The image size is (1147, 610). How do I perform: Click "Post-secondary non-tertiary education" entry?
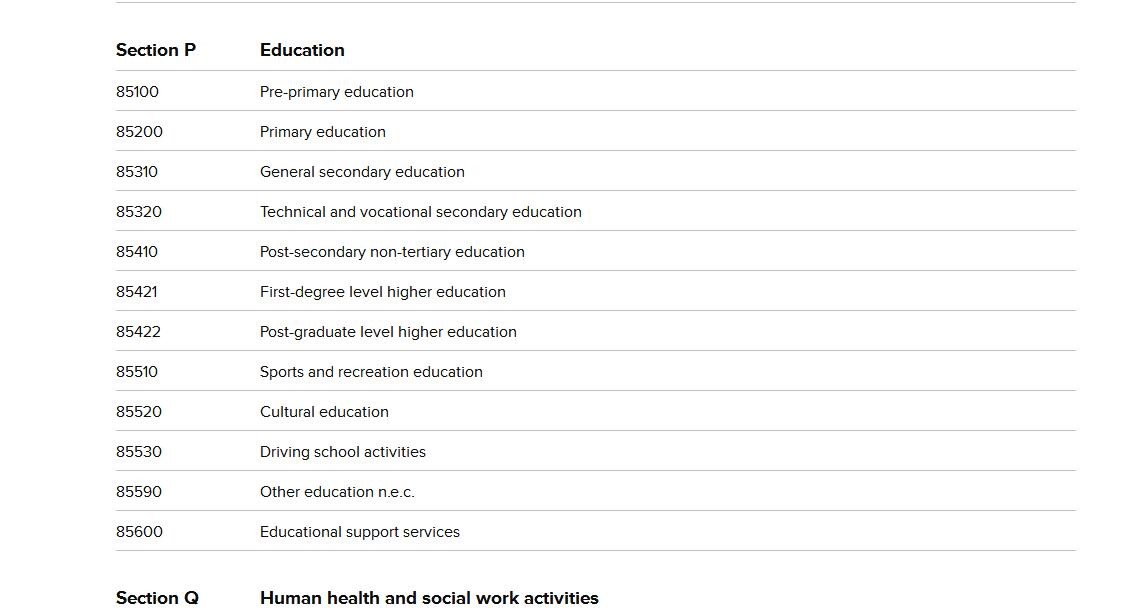click(392, 252)
